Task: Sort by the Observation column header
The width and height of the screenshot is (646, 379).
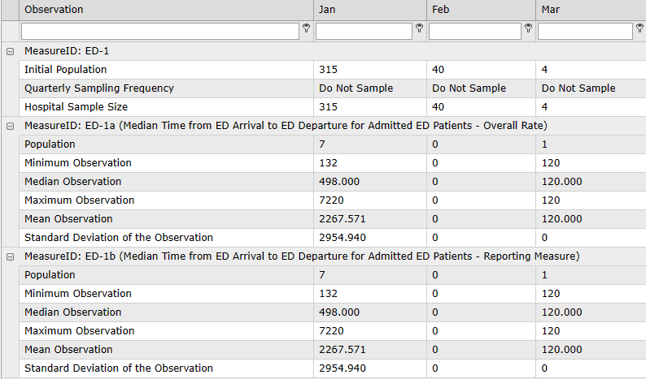Action: 166,9
